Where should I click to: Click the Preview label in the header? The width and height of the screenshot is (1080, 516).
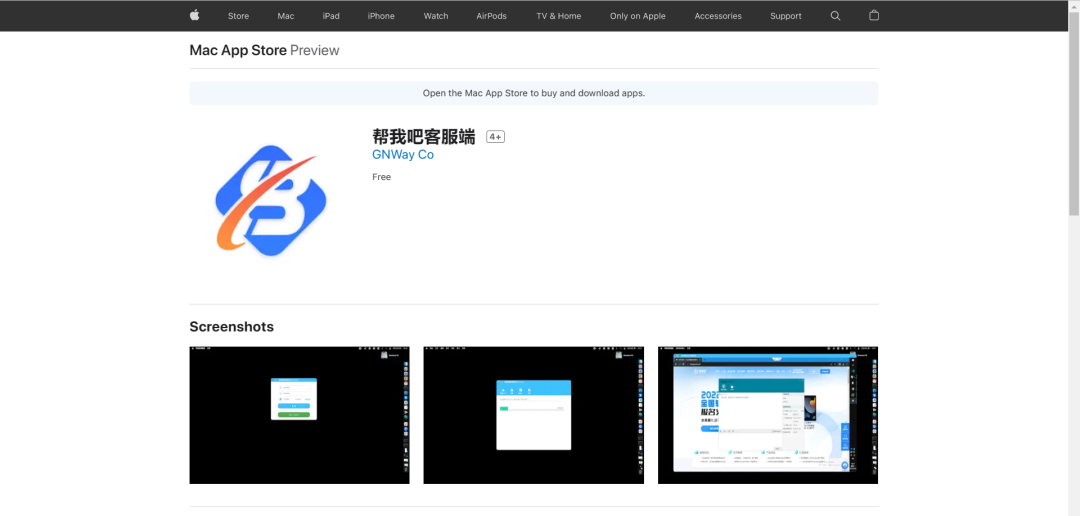(x=315, y=50)
